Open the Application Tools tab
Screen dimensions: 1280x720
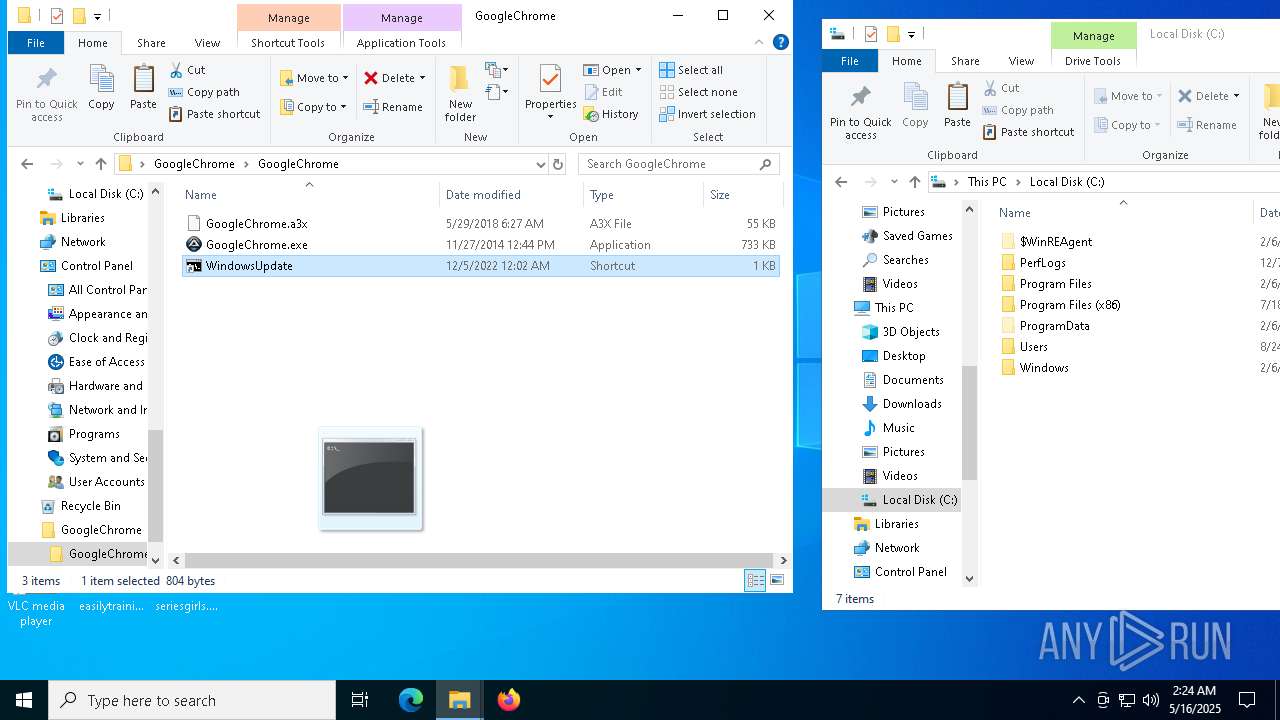[401, 43]
